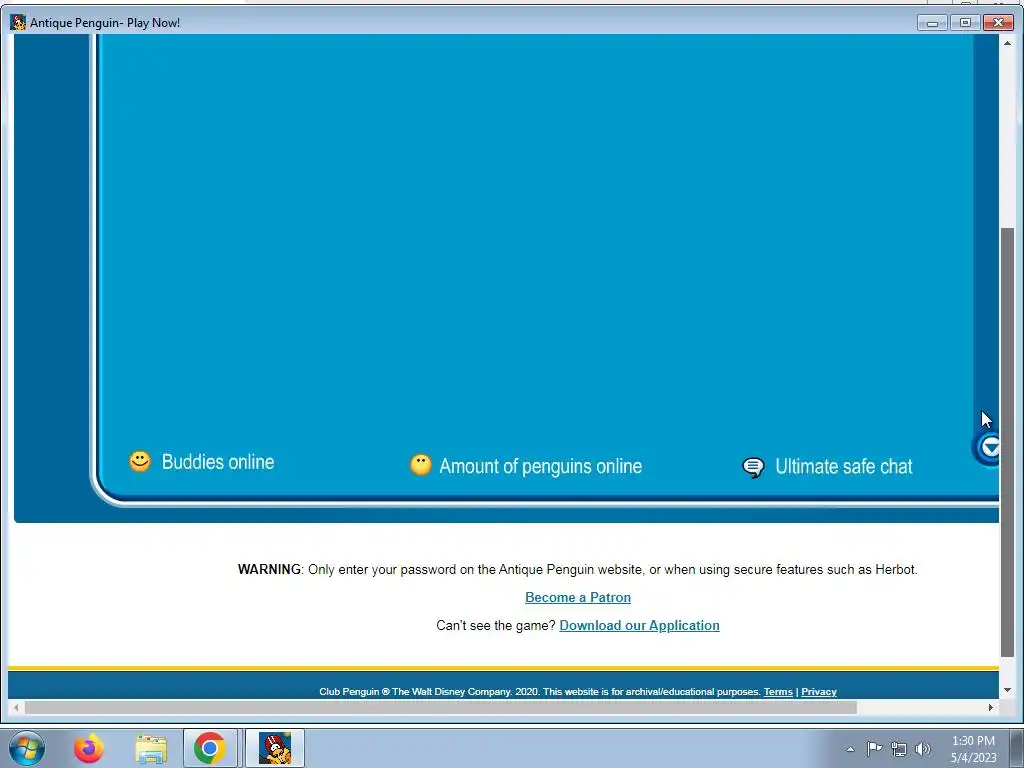This screenshot has height=768, width=1024.
Task: Click the horizontal scrollbar thumb
Action: pos(441,707)
